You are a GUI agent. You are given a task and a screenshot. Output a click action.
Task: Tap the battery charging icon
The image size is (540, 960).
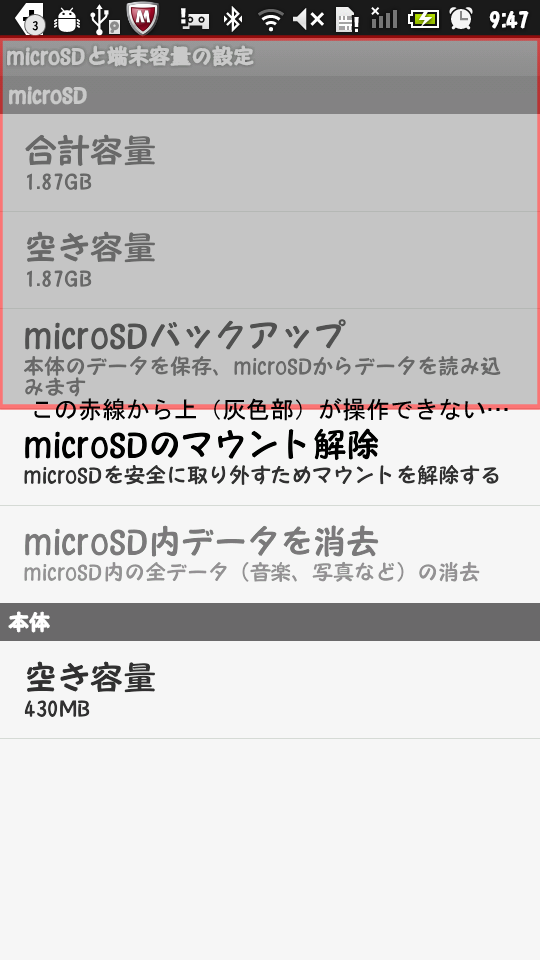click(x=424, y=19)
